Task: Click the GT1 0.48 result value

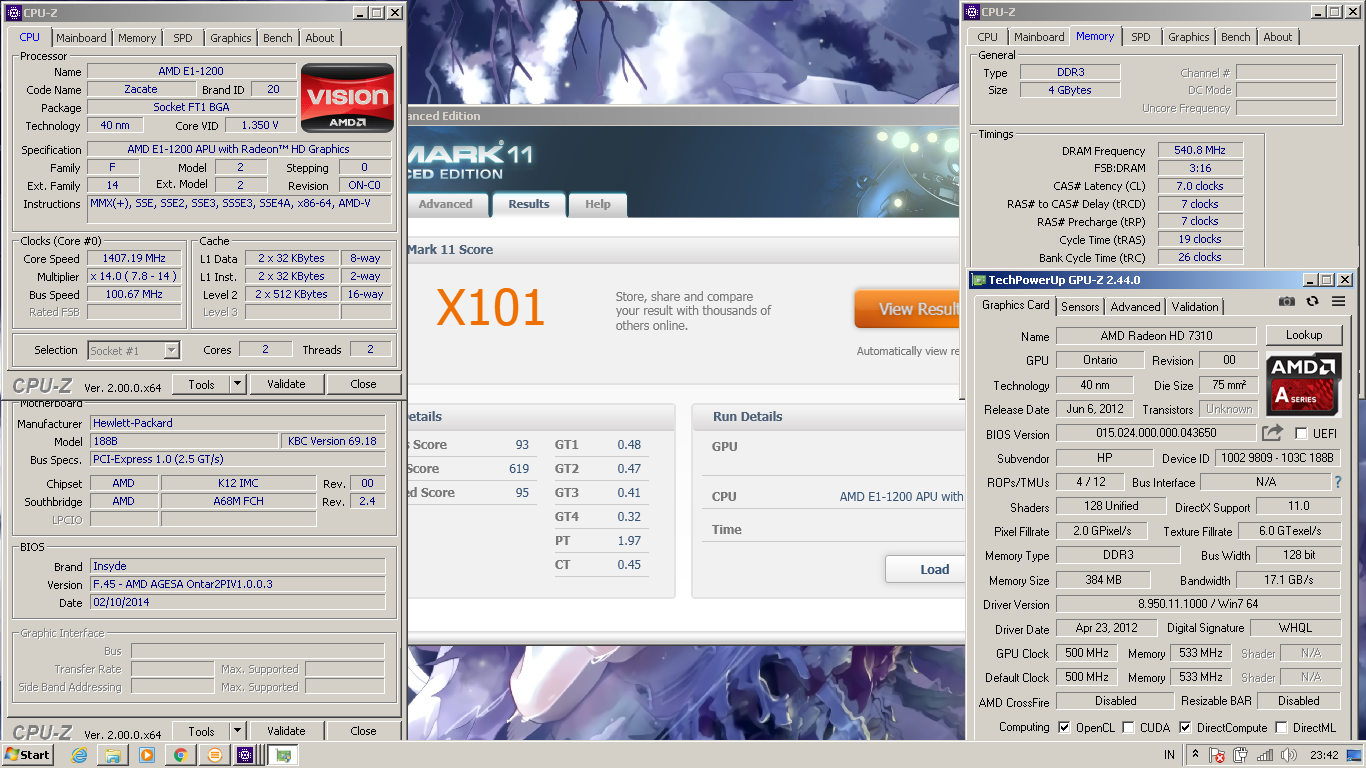Action: tap(629, 445)
